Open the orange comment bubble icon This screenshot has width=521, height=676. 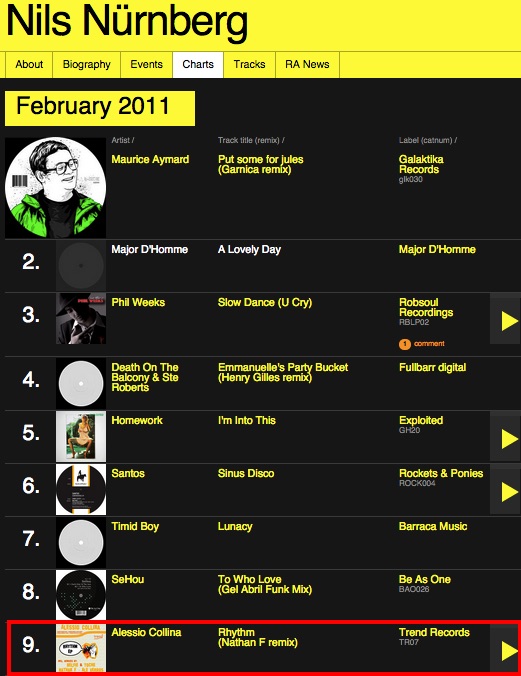(405, 344)
